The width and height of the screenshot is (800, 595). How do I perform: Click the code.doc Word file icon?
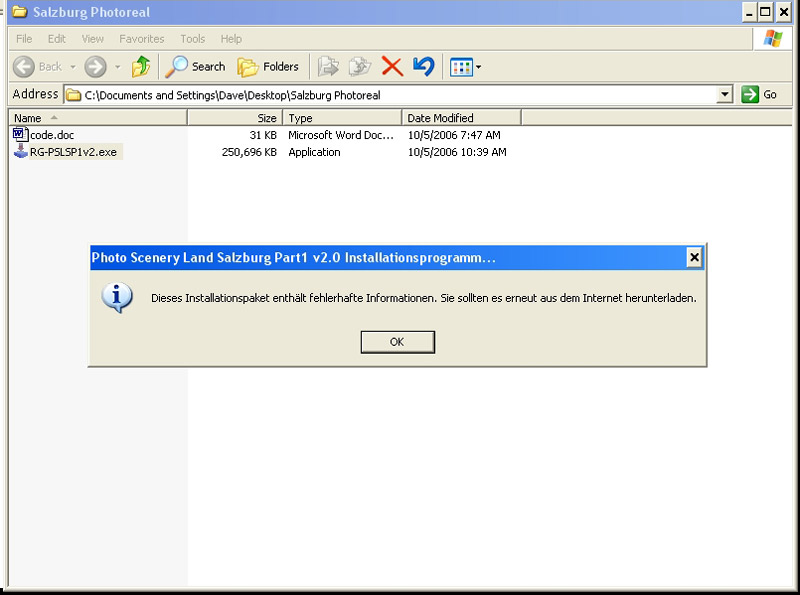point(20,135)
